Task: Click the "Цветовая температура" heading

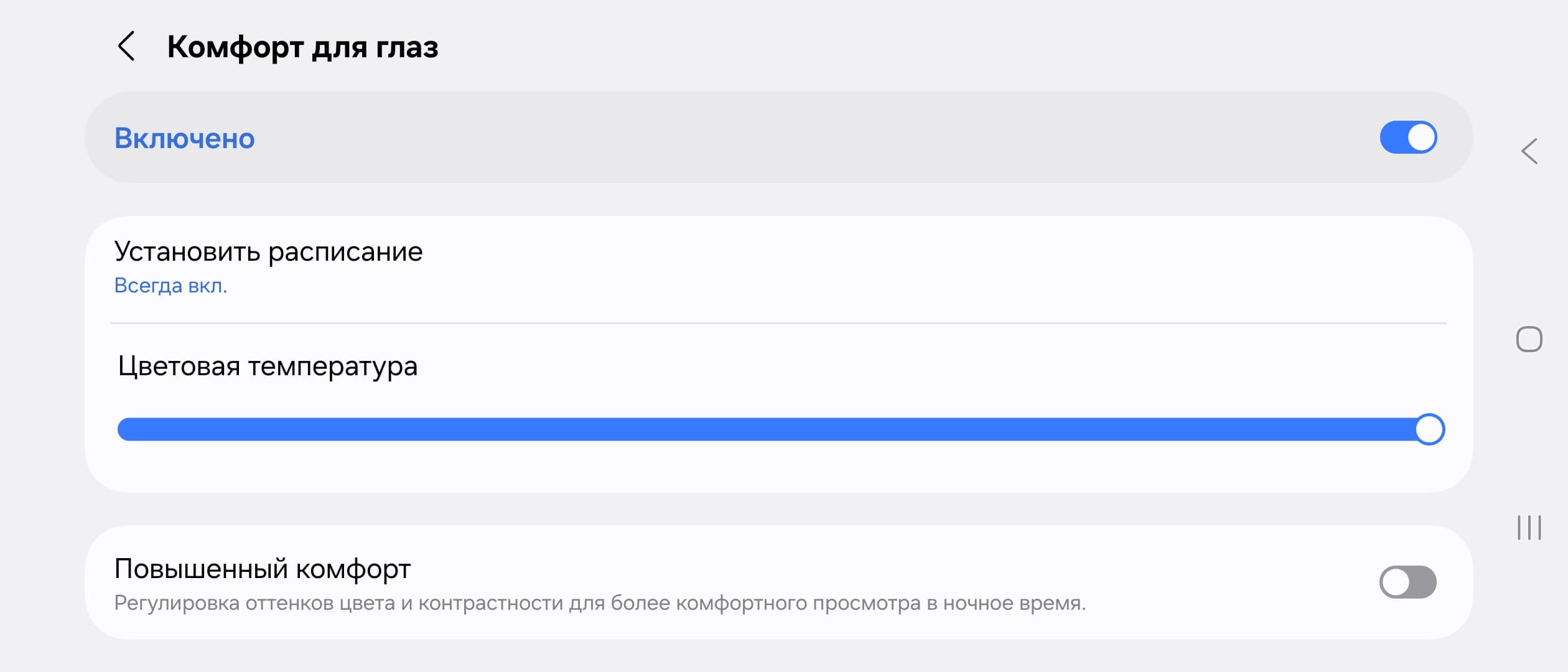Action: click(x=268, y=366)
